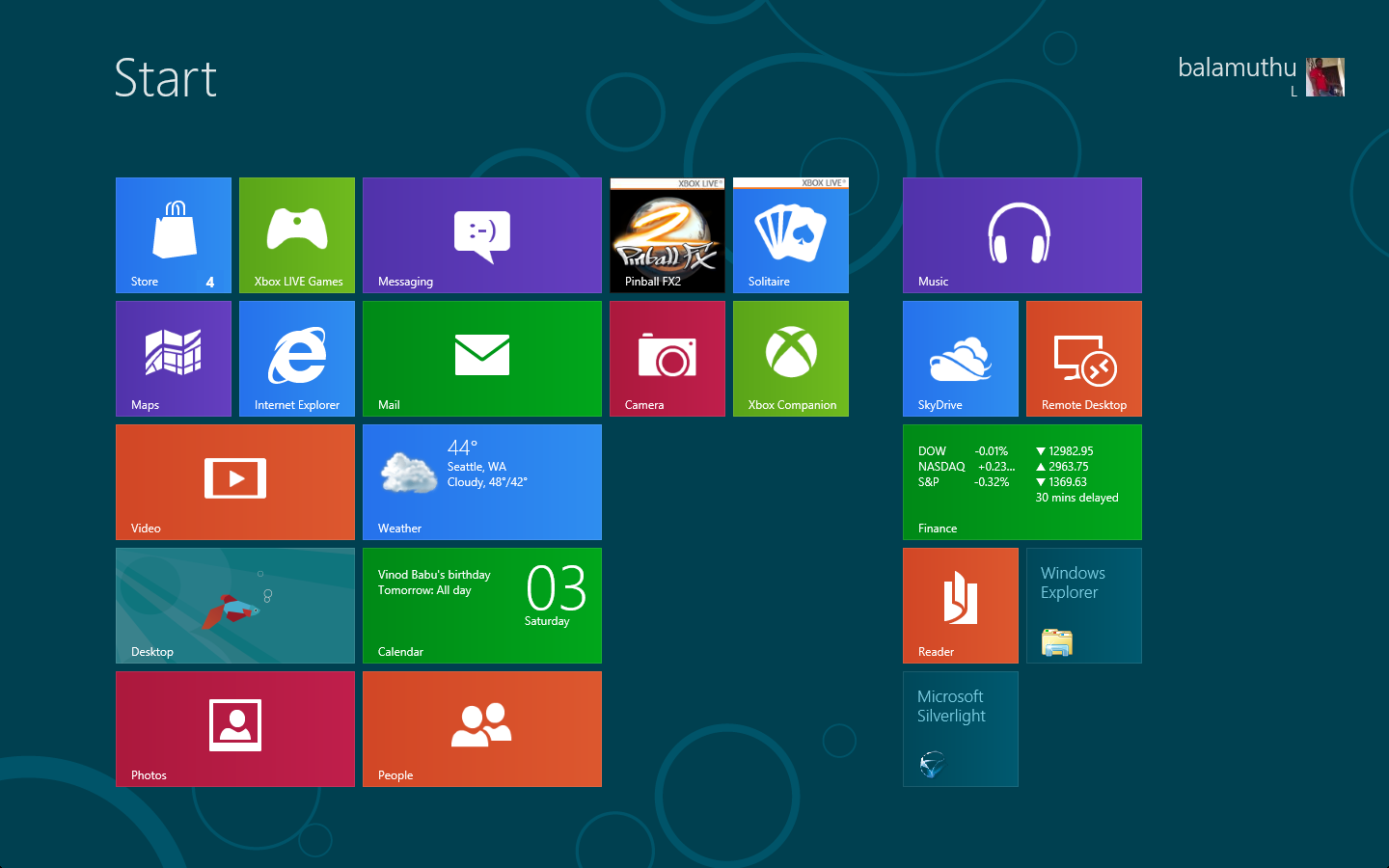Open the Reader app tile

(961, 606)
